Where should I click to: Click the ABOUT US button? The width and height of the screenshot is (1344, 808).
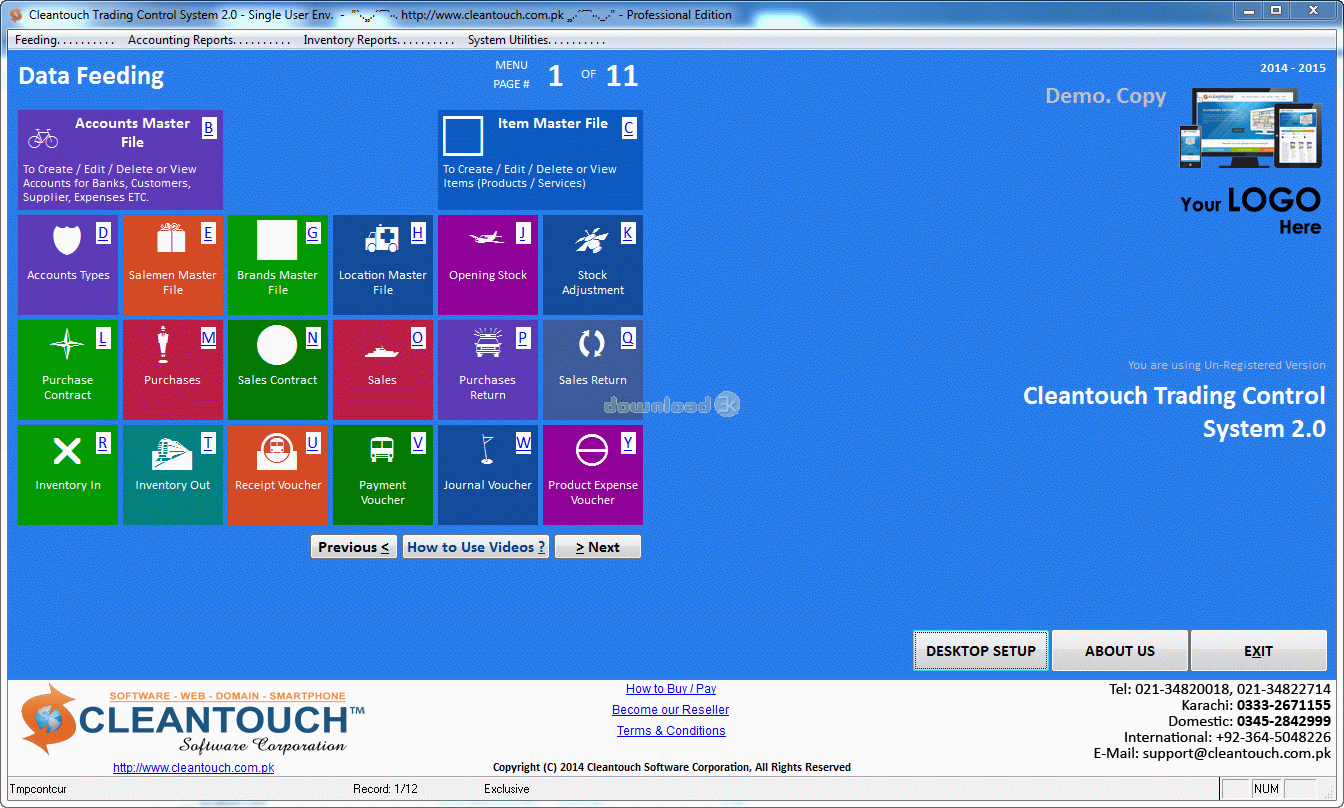pos(1120,651)
